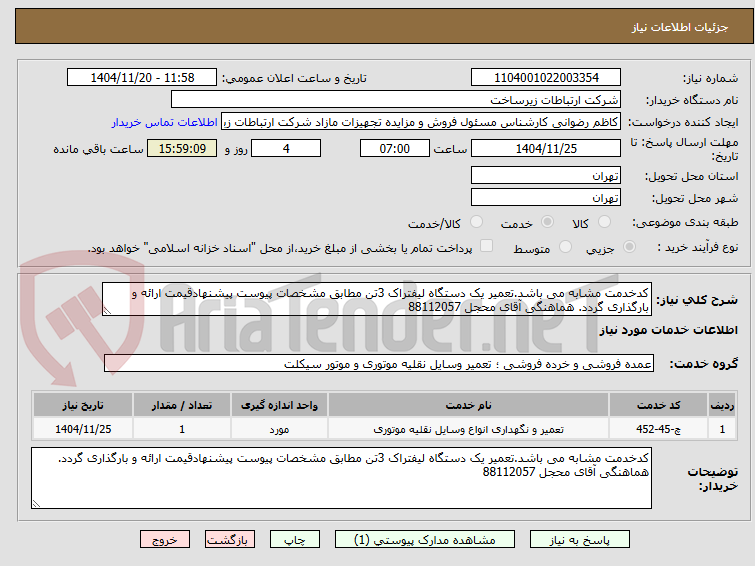The width and height of the screenshot is (755, 566).
Task: Click the deadline time field 07:00
Action: 394,148
